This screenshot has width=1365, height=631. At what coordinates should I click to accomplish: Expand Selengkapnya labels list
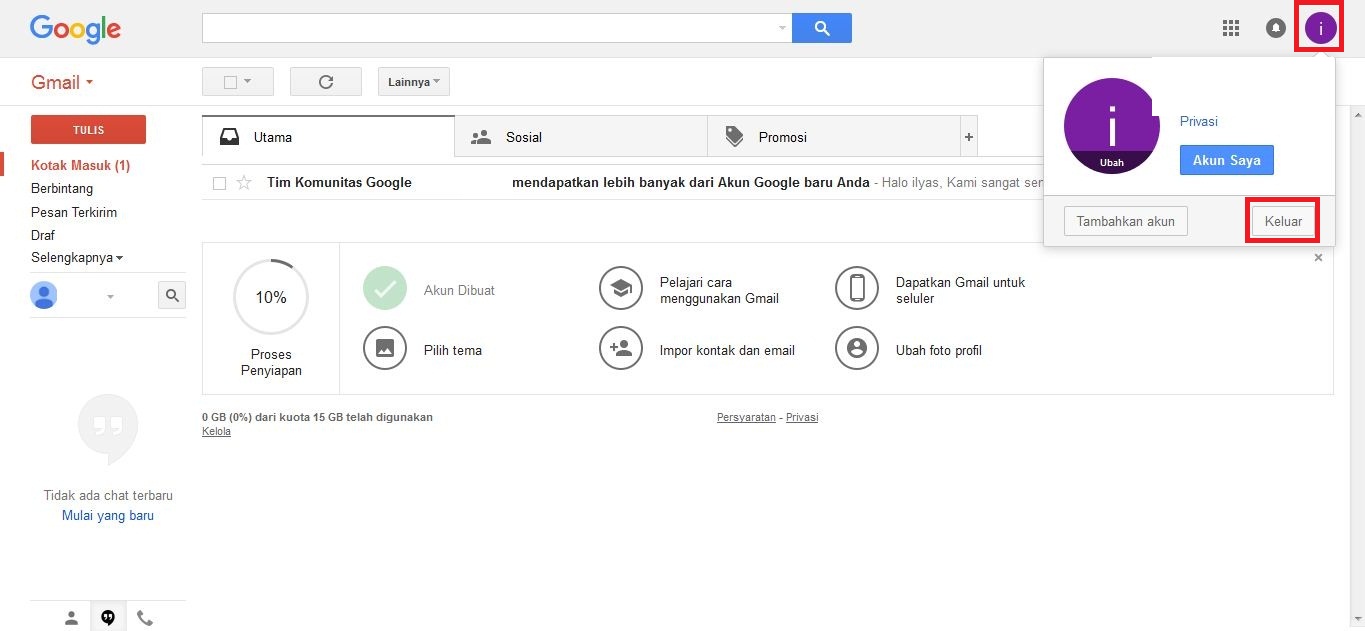(x=77, y=257)
